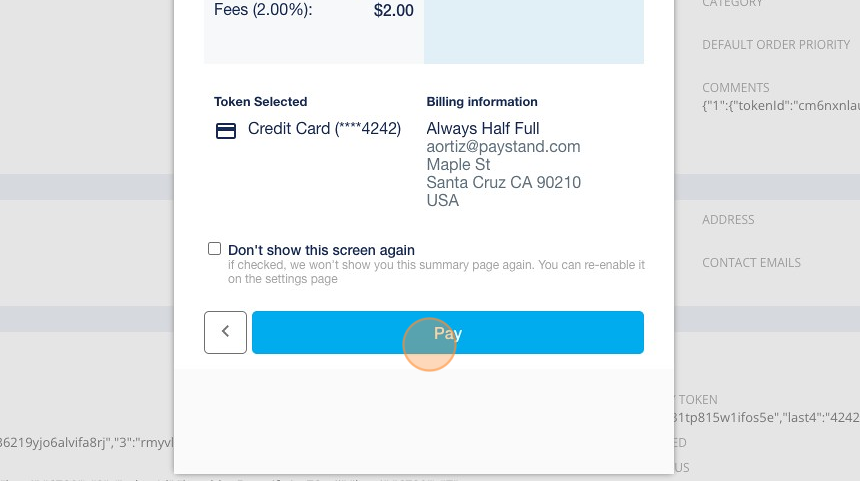Click the light blue summary panel
Screen dimensions: 860x481
(x=534, y=32)
